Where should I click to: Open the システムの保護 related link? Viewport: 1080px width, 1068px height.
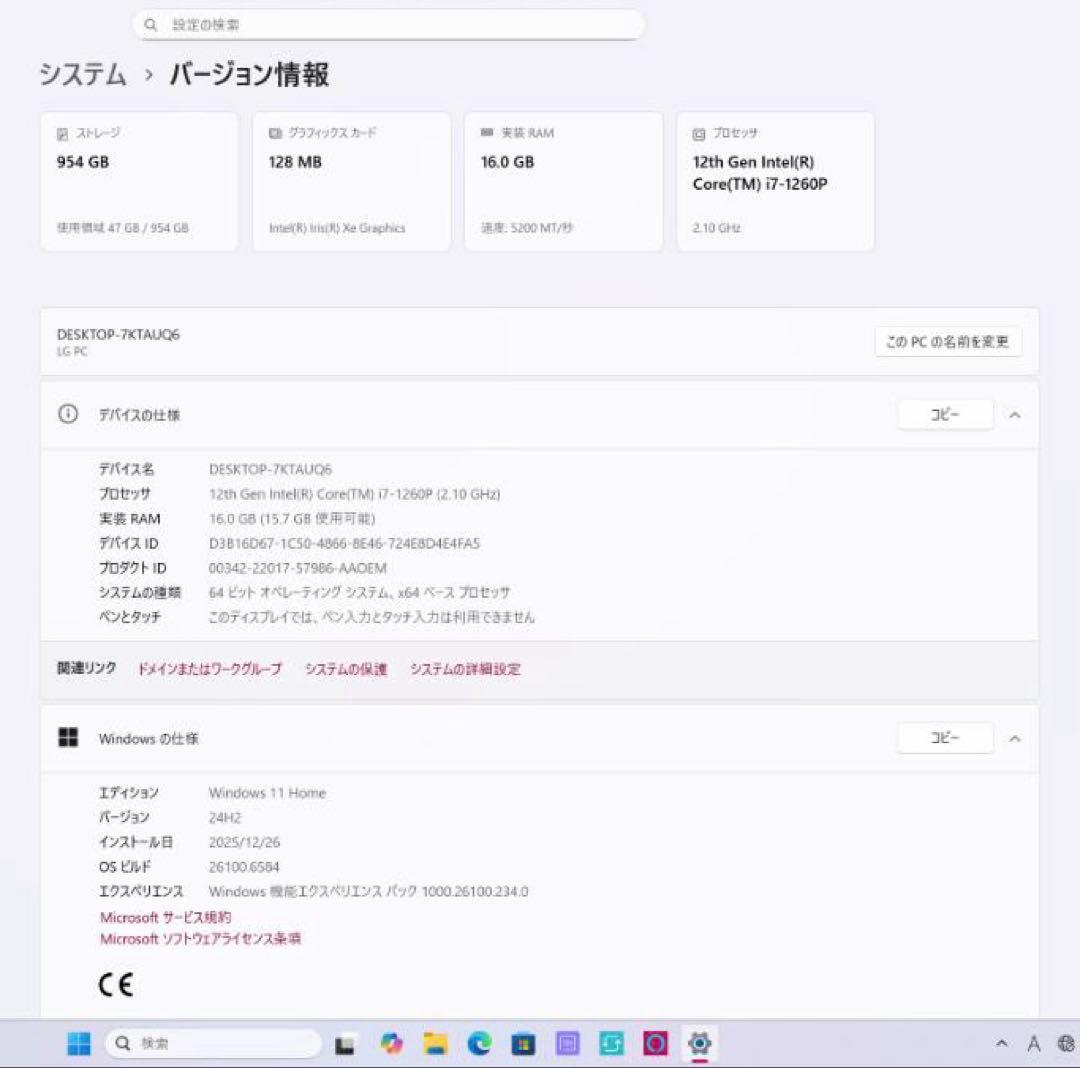345,669
